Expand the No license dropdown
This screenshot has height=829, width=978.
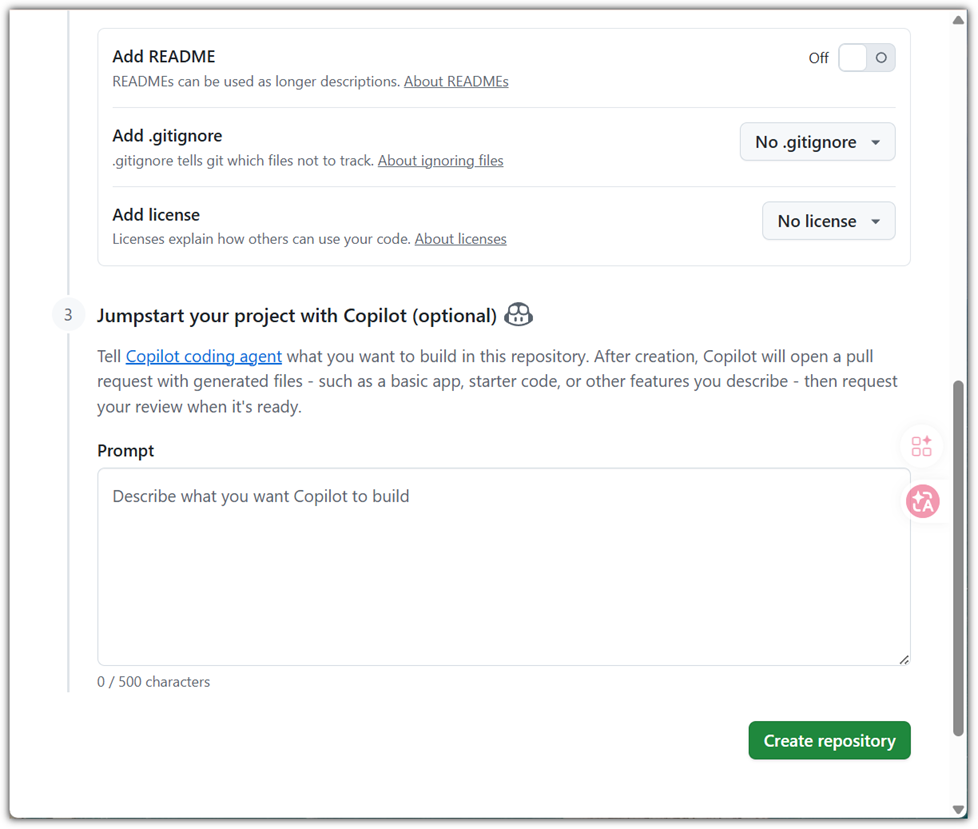click(x=828, y=221)
